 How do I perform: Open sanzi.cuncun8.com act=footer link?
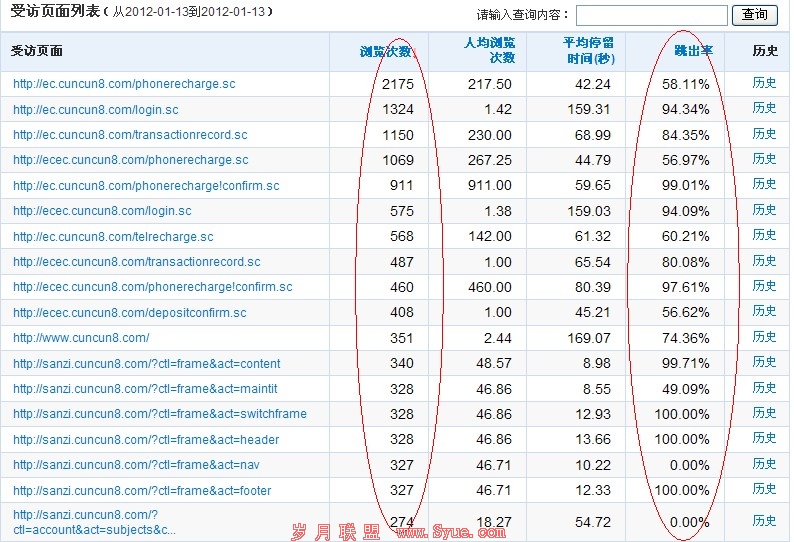(x=142, y=491)
